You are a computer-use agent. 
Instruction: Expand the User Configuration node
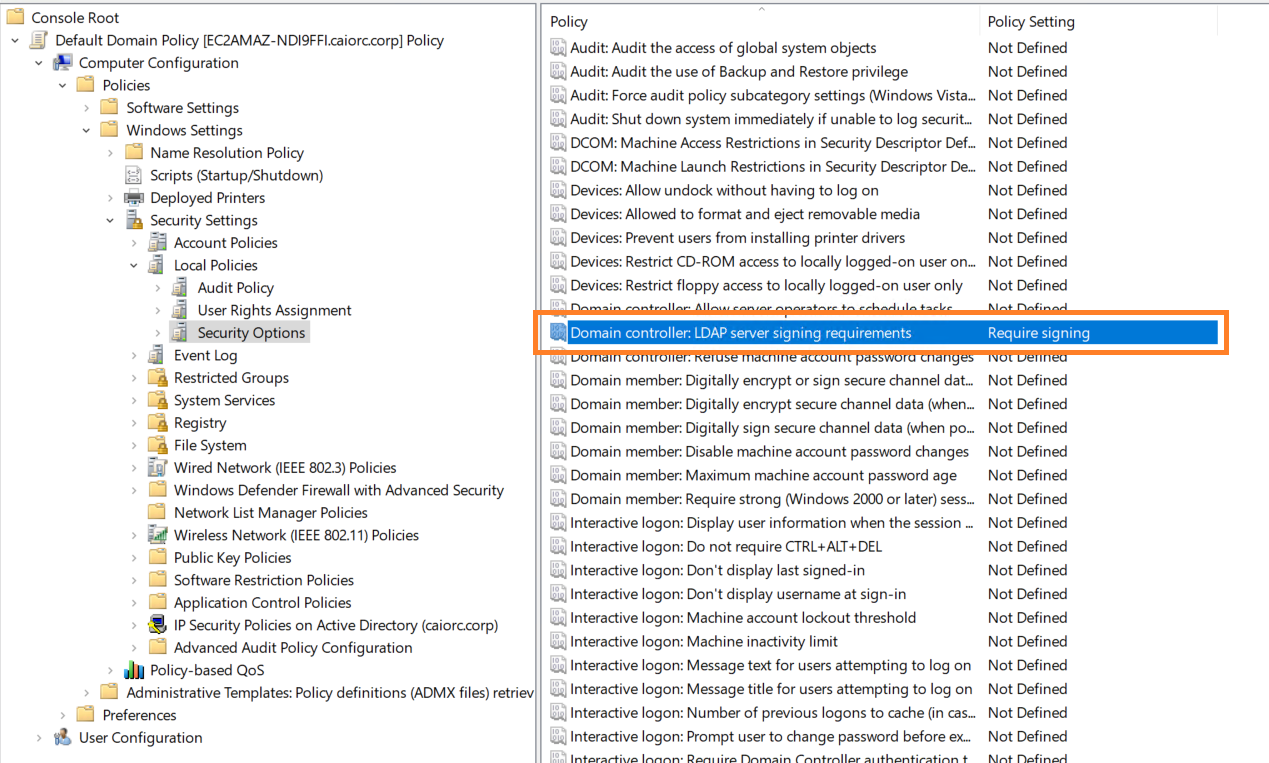pyautogui.click(x=39, y=738)
